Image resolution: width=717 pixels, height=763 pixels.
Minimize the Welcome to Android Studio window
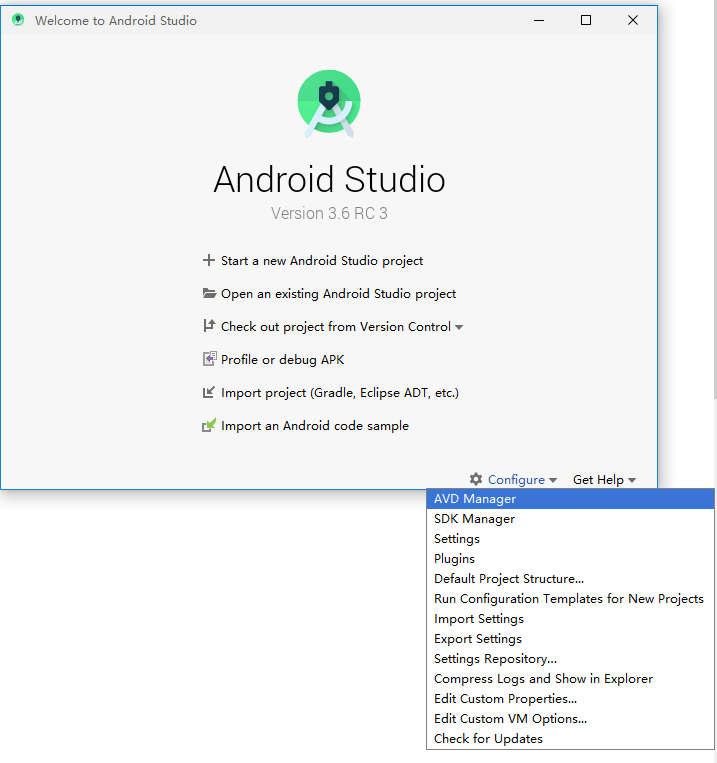pyautogui.click(x=539, y=20)
